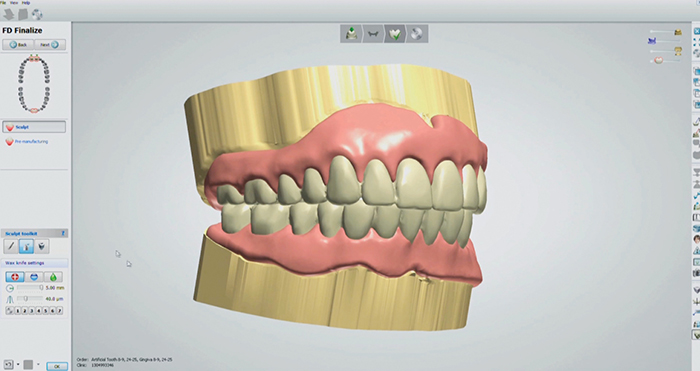Viewport: 700px width, 371px height.
Task: Select the Sculpt workflow step
Action: (34, 127)
